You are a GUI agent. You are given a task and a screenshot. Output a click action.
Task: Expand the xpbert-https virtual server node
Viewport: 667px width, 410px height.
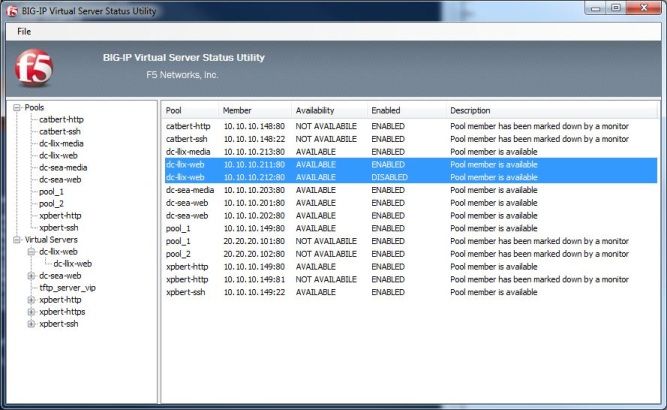[31, 312]
